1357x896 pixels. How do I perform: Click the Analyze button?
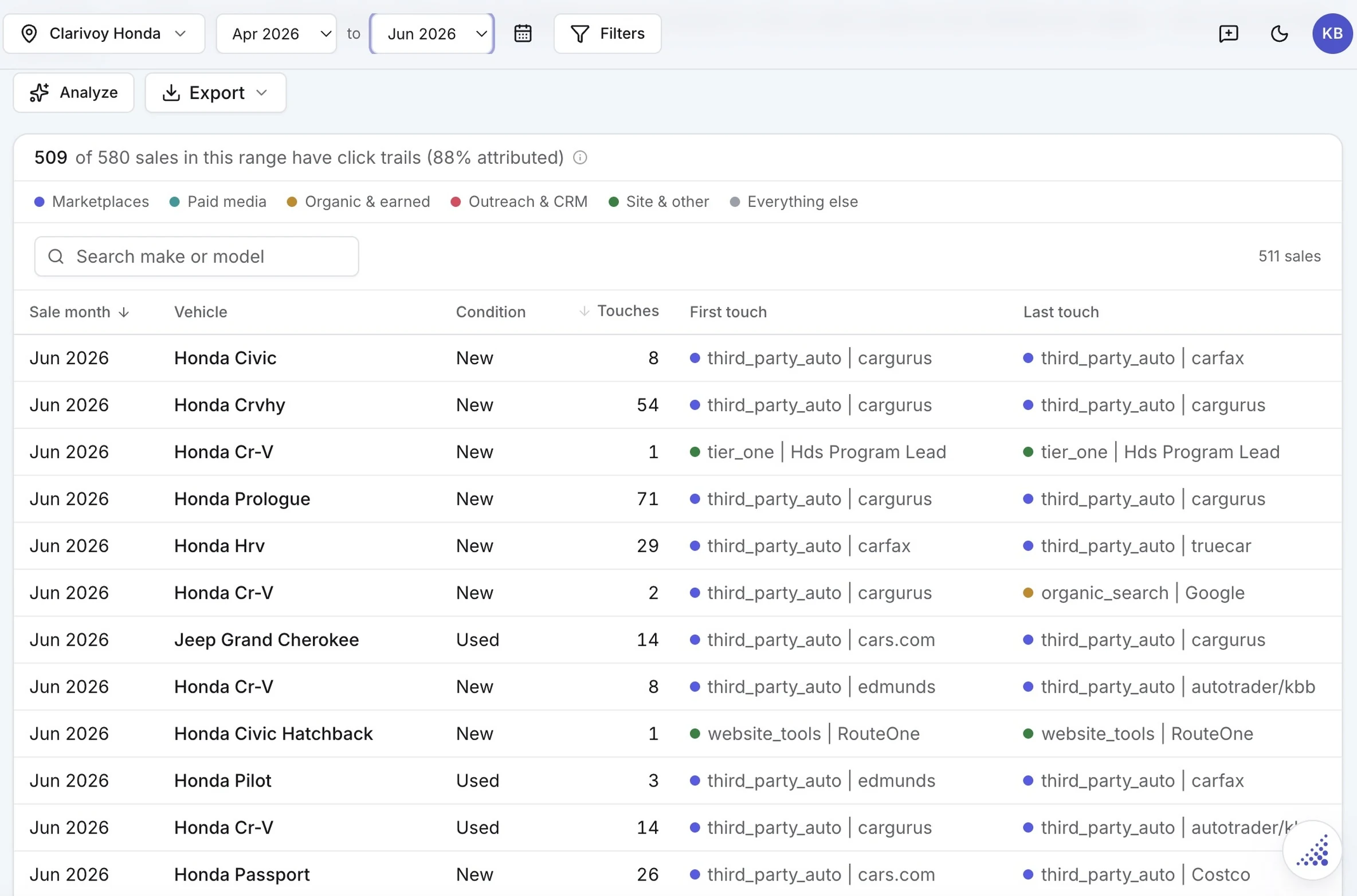click(x=73, y=92)
